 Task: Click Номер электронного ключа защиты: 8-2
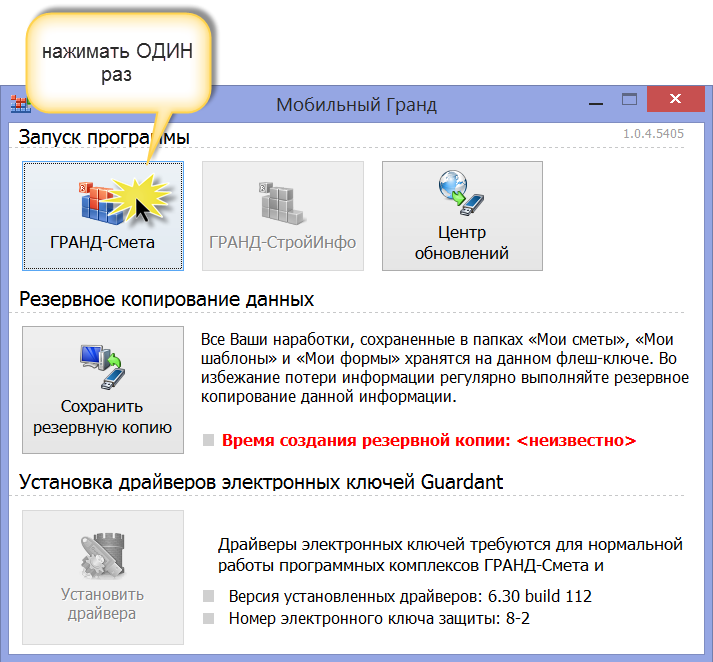pyautogui.click(x=379, y=618)
